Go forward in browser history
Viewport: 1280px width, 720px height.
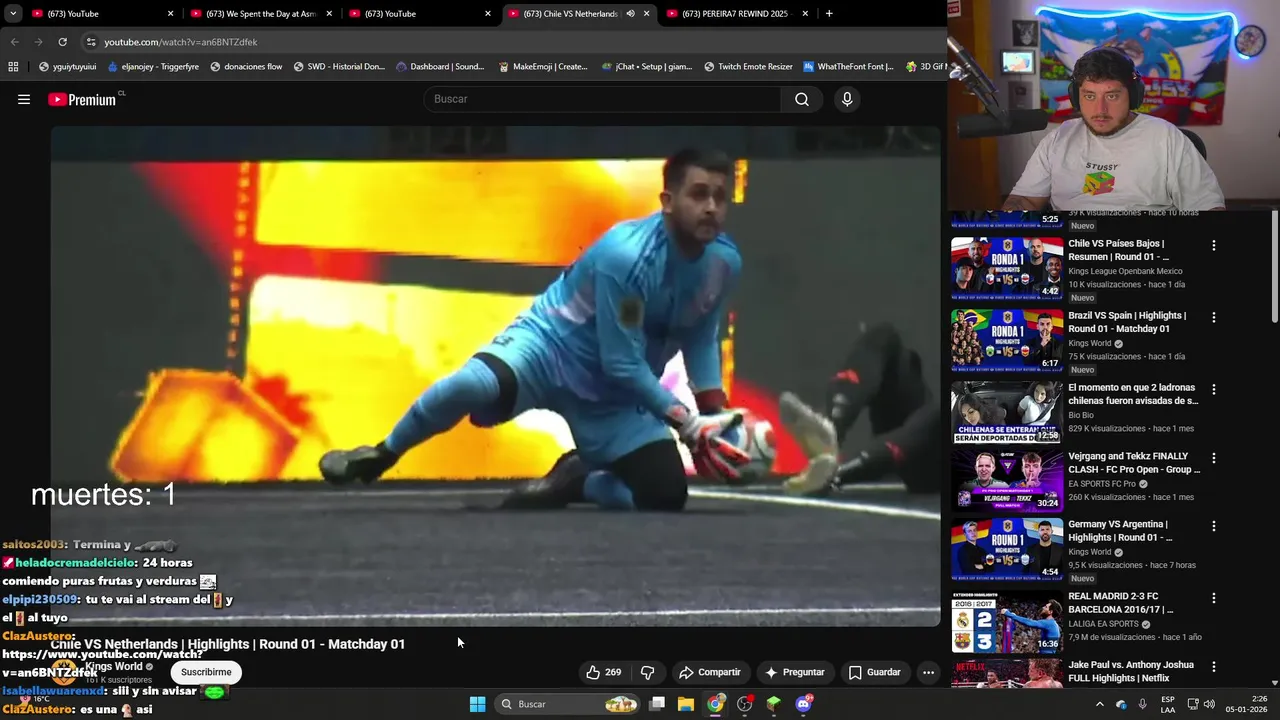(38, 42)
